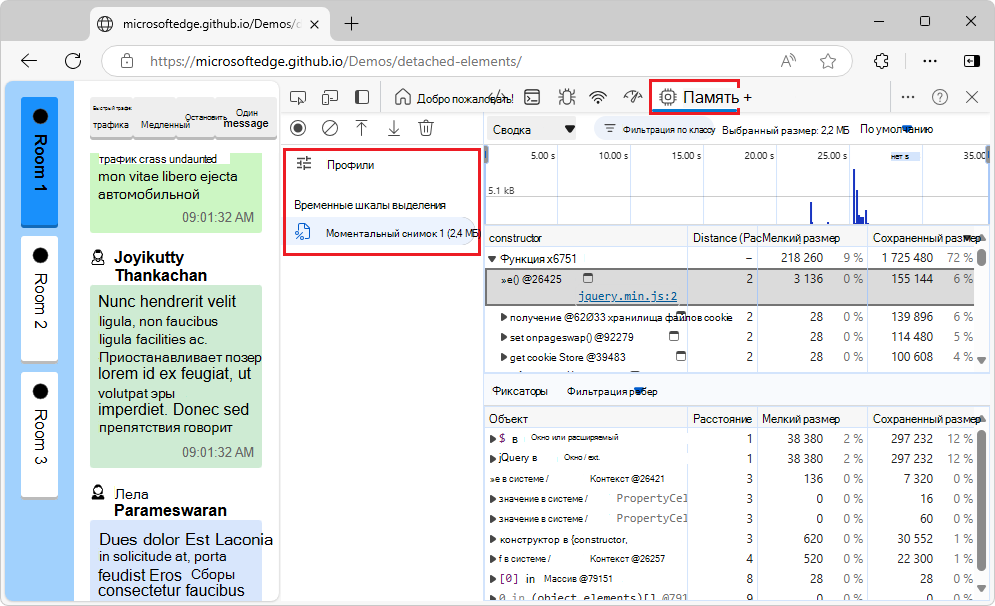Expand the jQuery retainer row

(492, 458)
